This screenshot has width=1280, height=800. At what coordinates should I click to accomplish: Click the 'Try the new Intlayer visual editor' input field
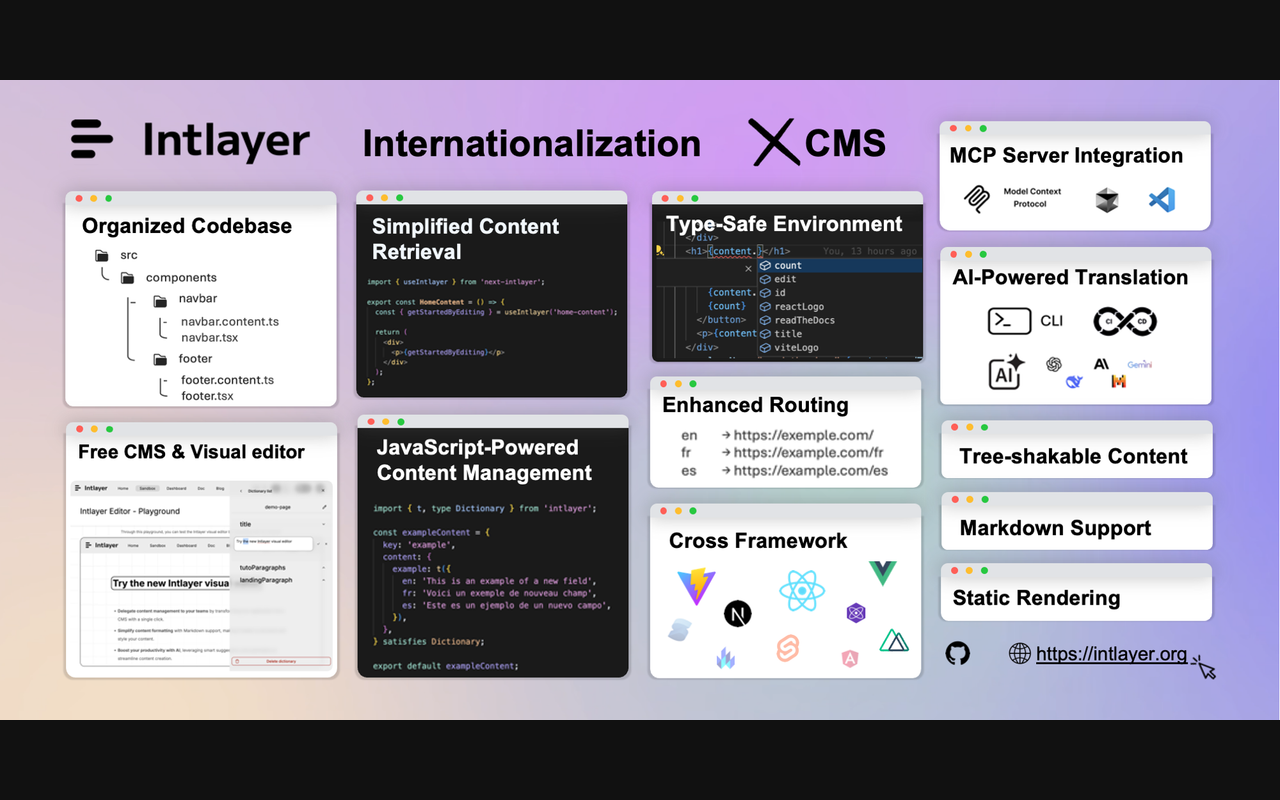(274, 542)
